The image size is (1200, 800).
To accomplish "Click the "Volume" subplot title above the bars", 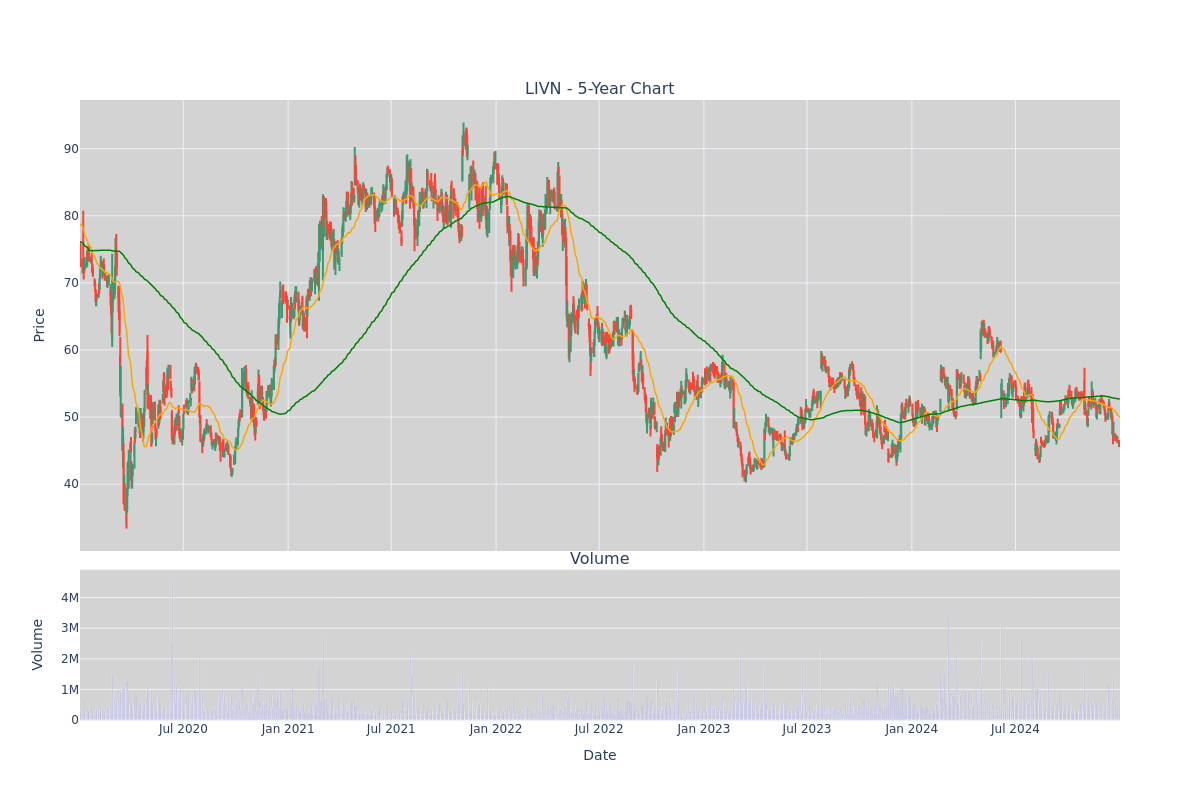I will pyautogui.click(x=599, y=559).
